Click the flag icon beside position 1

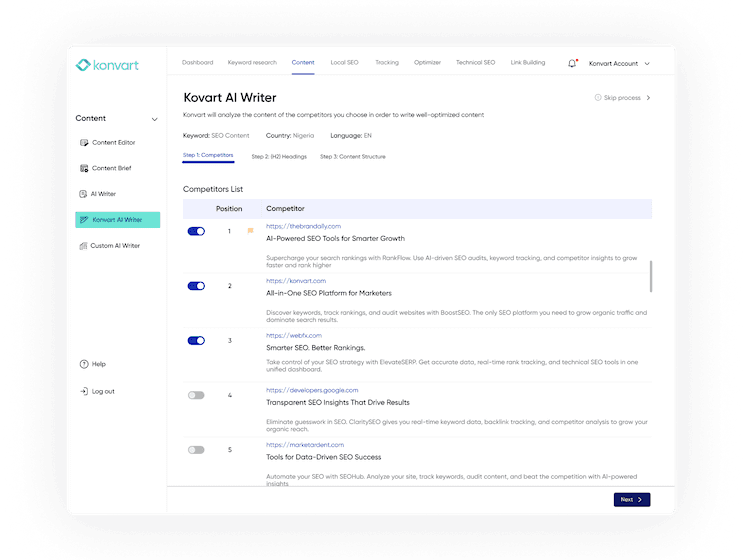(250, 231)
